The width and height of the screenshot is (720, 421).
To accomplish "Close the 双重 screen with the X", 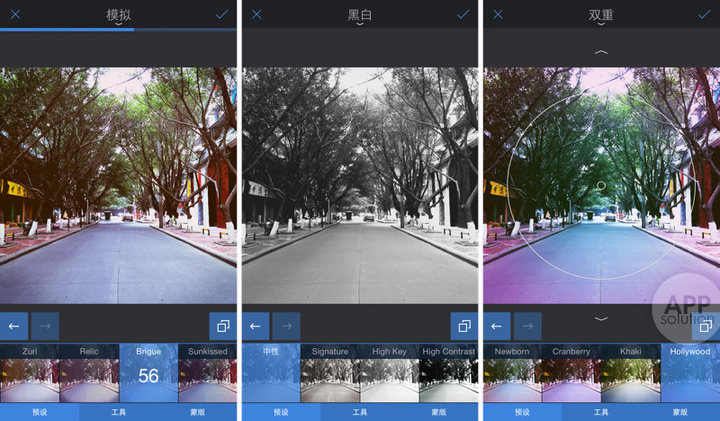I will tap(498, 14).
